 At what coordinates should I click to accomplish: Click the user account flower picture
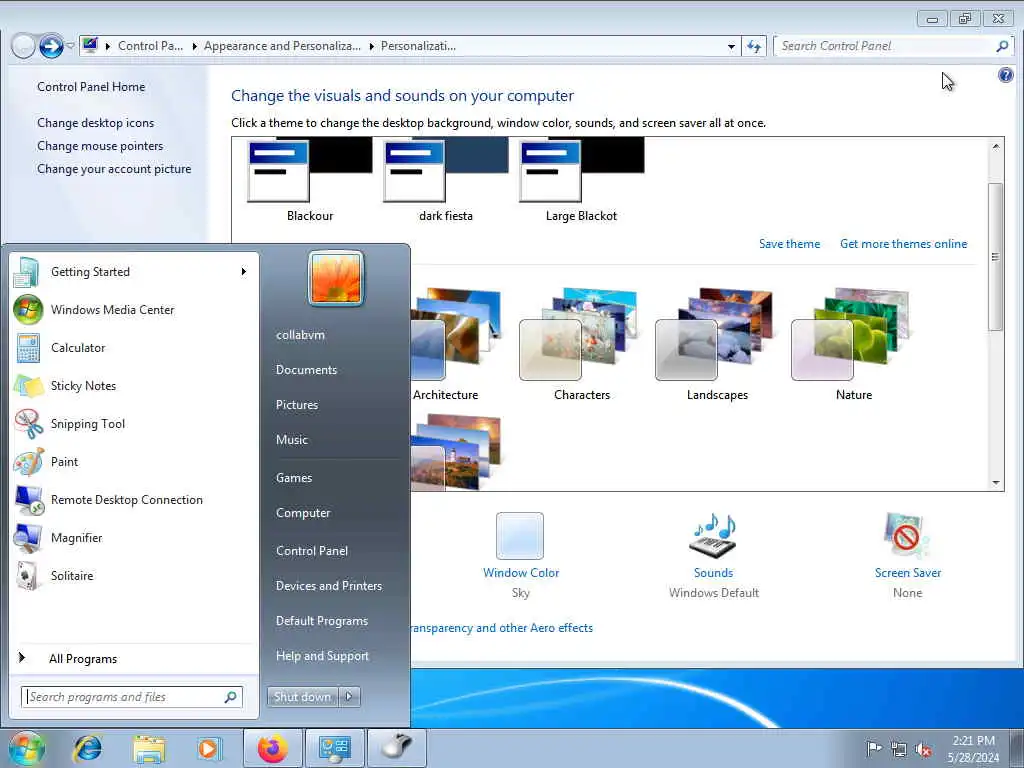336,278
